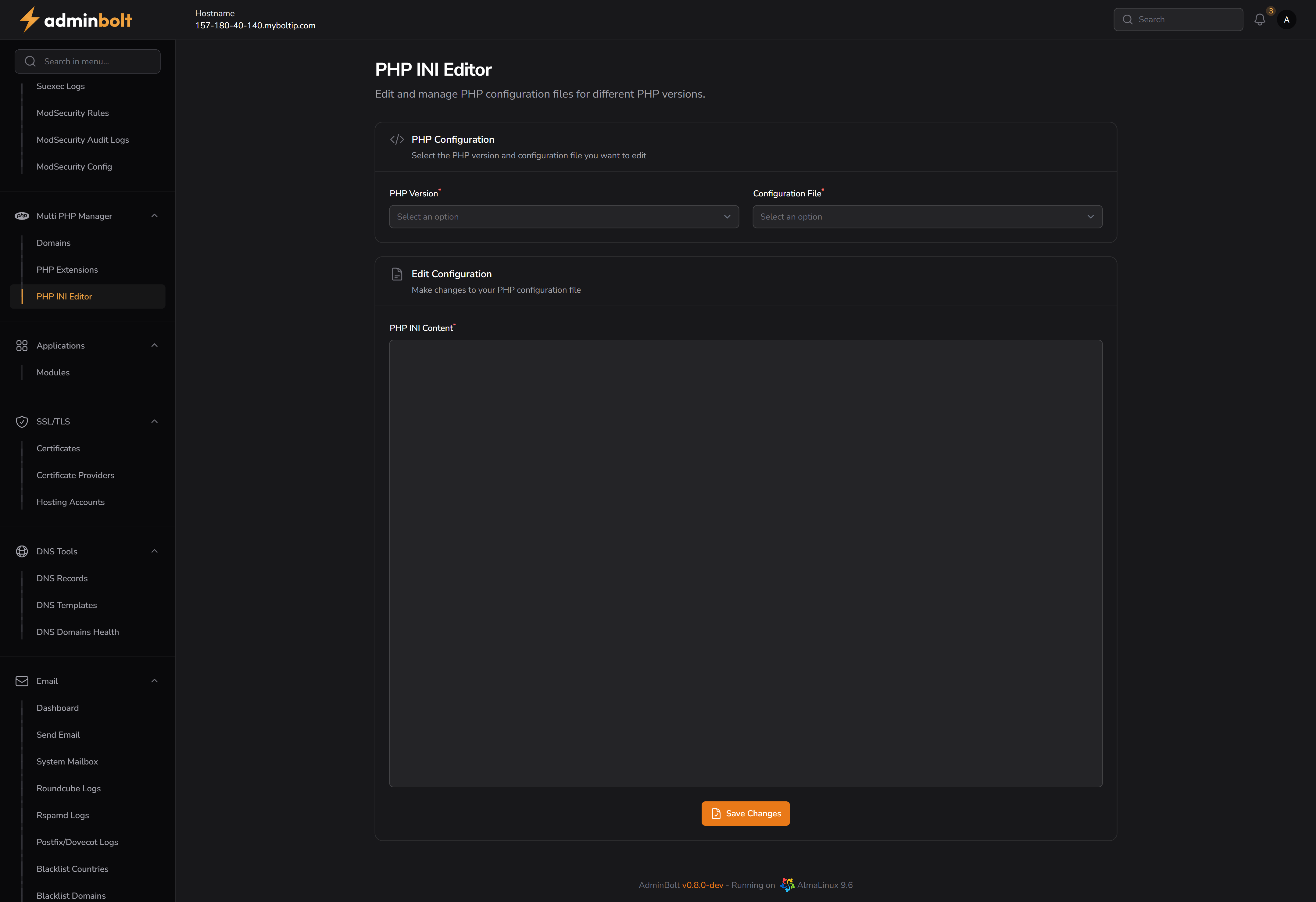Screen dimensions: 1316x902
Task: Open the PHP Version dropdown
Action: [x=563, y=216]
